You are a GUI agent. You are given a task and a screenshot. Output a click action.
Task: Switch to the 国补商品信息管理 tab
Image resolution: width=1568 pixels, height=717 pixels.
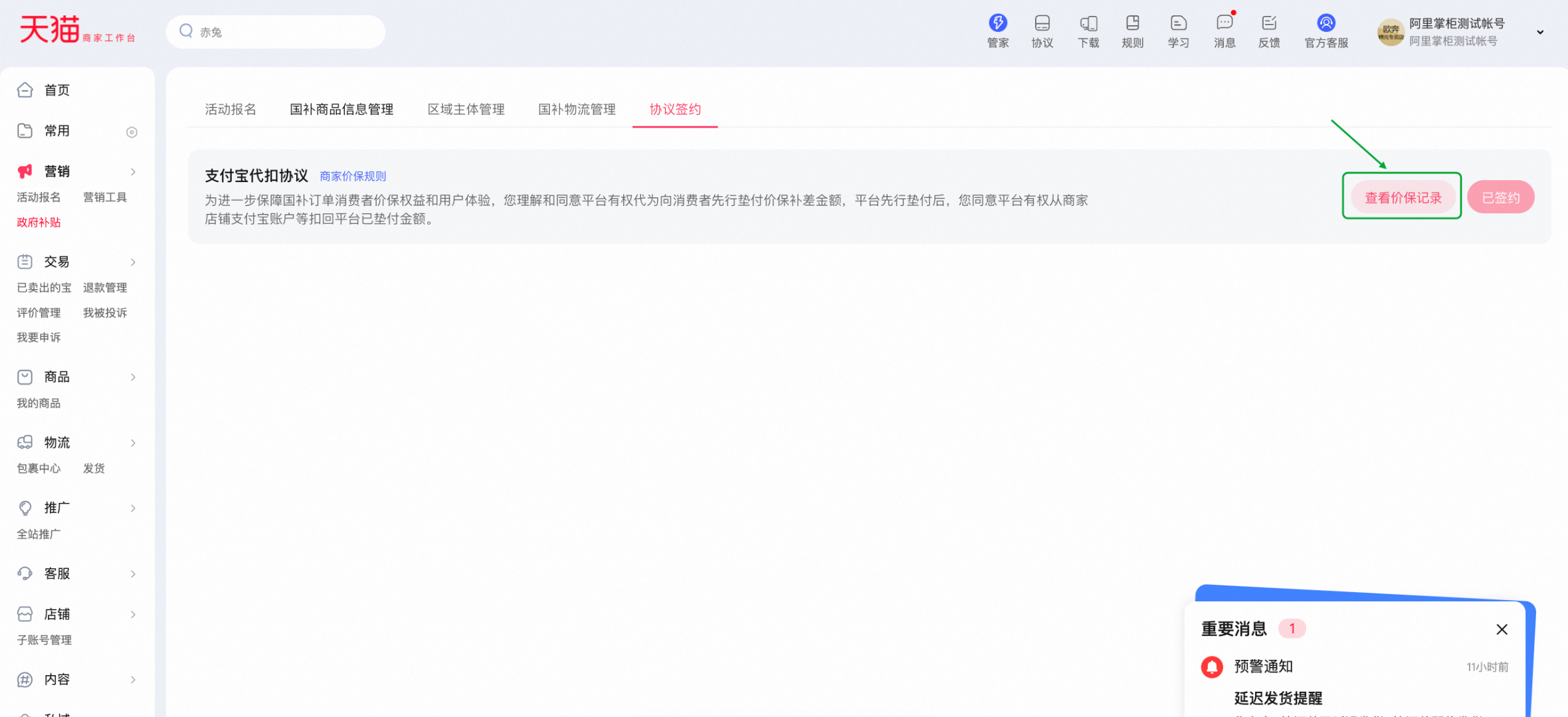pos(342,110)
